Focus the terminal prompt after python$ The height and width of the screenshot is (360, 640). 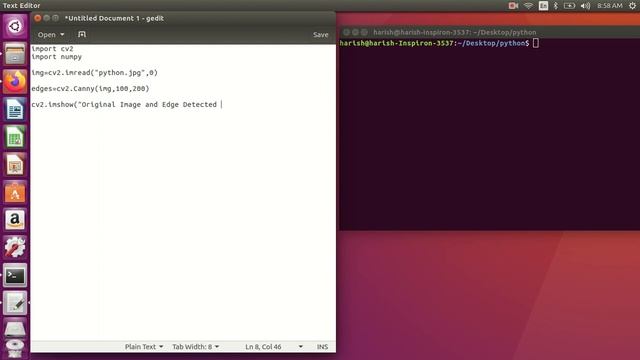[536, 43]
